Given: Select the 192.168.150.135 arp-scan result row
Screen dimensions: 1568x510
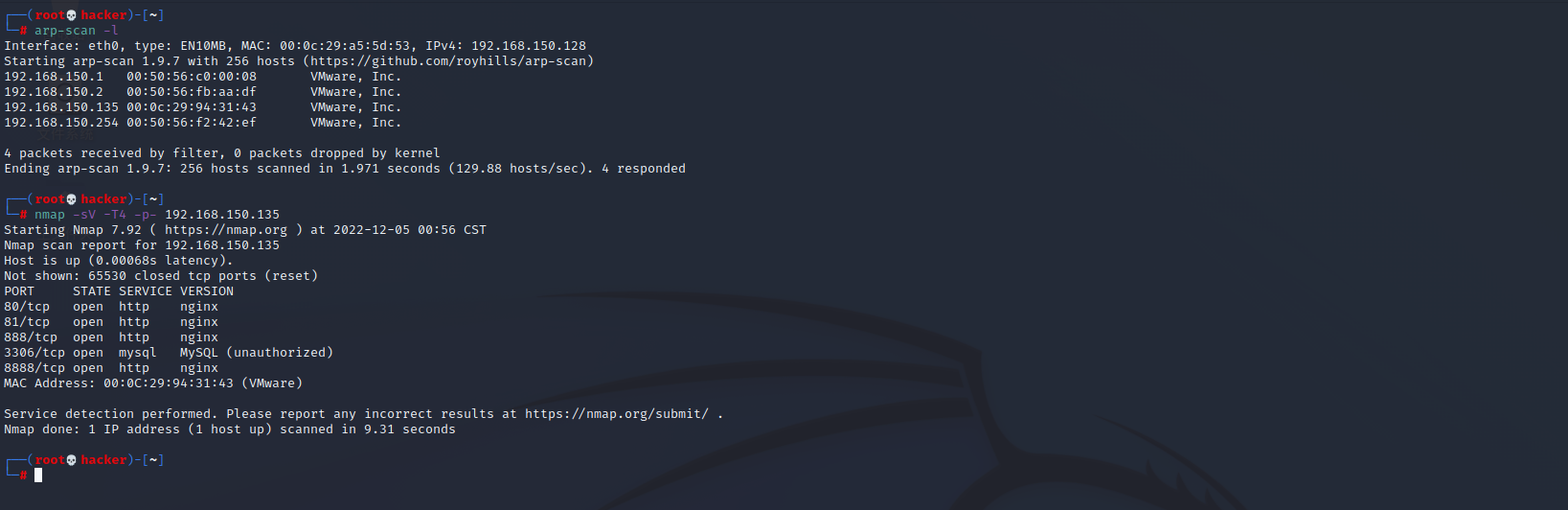Looking at the screenshot, I should (x=203, y=107).
